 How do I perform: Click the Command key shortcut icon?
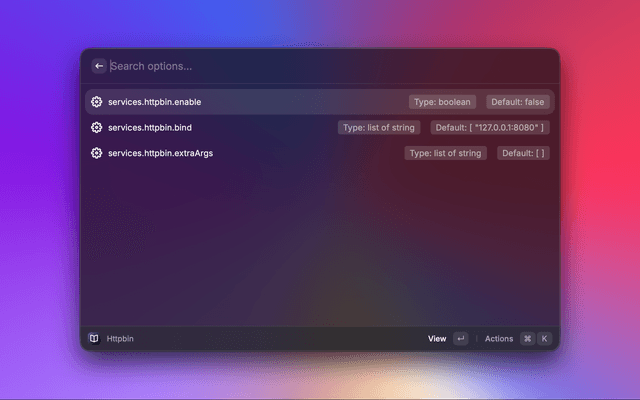(527, 339)
